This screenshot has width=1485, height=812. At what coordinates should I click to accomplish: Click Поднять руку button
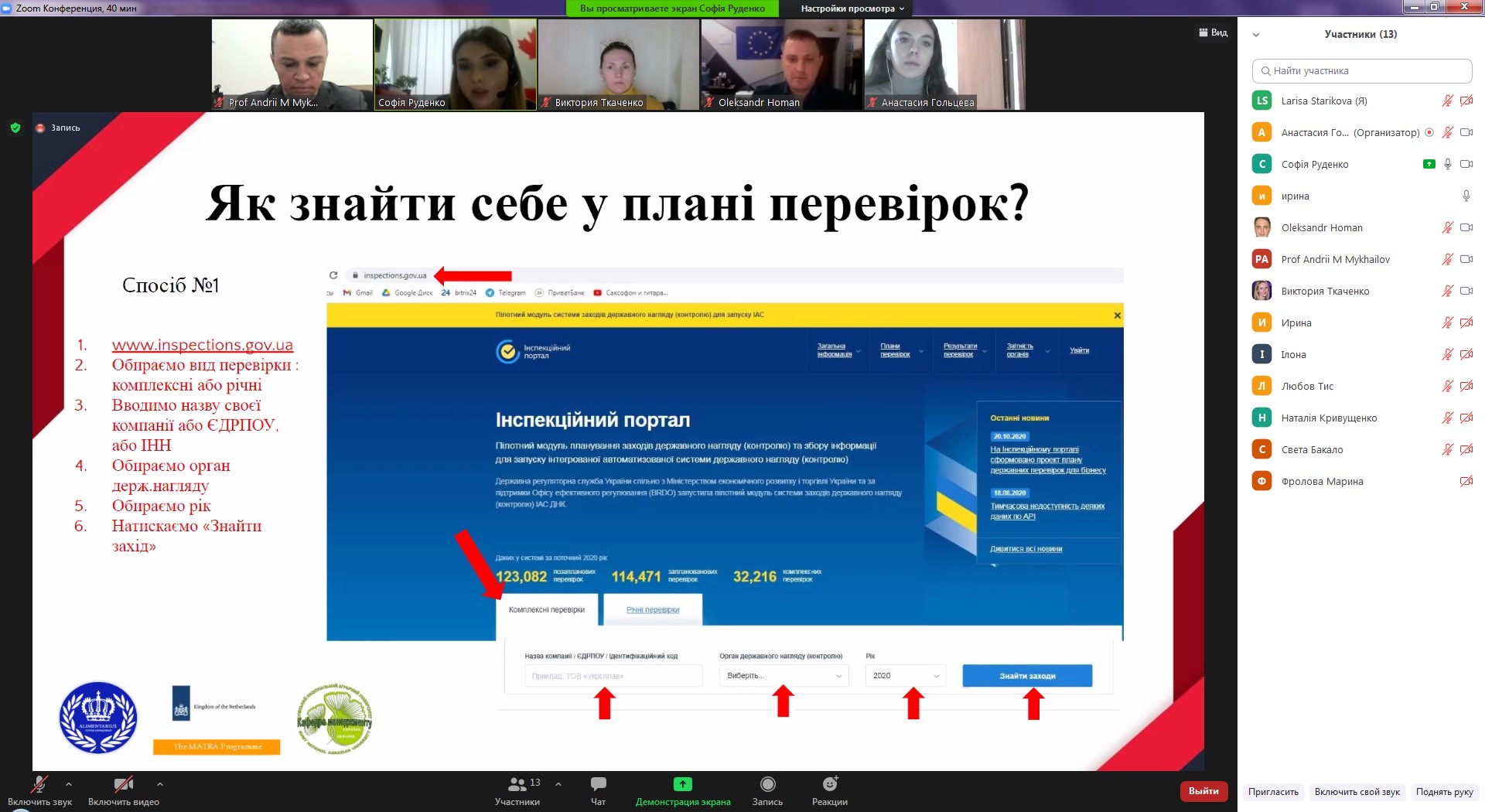click(1444, 792)
